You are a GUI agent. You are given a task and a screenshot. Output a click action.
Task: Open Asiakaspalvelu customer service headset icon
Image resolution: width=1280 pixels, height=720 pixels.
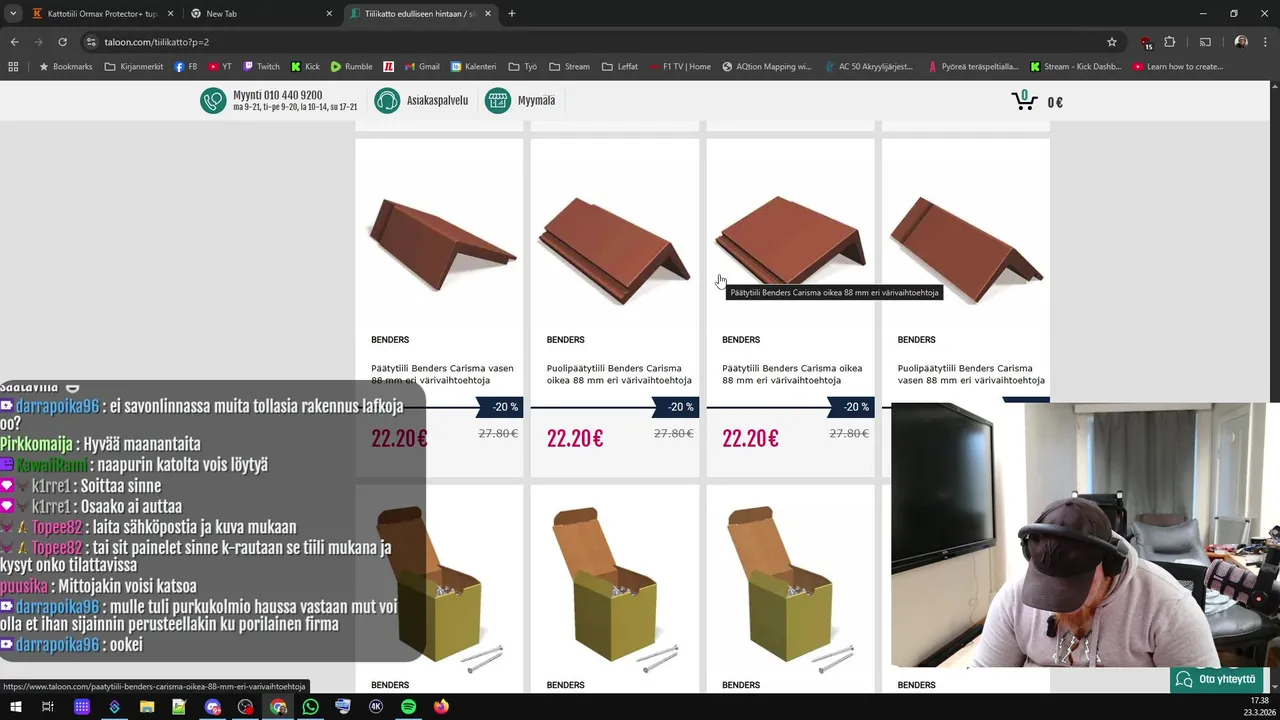point(387,101)
